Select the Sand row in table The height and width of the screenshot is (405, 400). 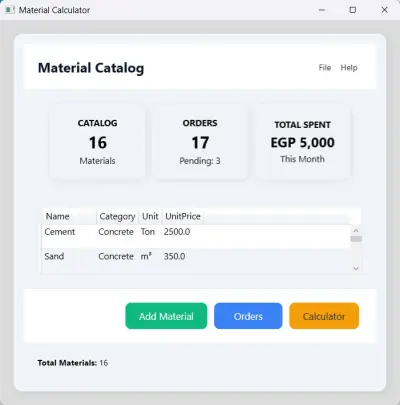(196, 261)
